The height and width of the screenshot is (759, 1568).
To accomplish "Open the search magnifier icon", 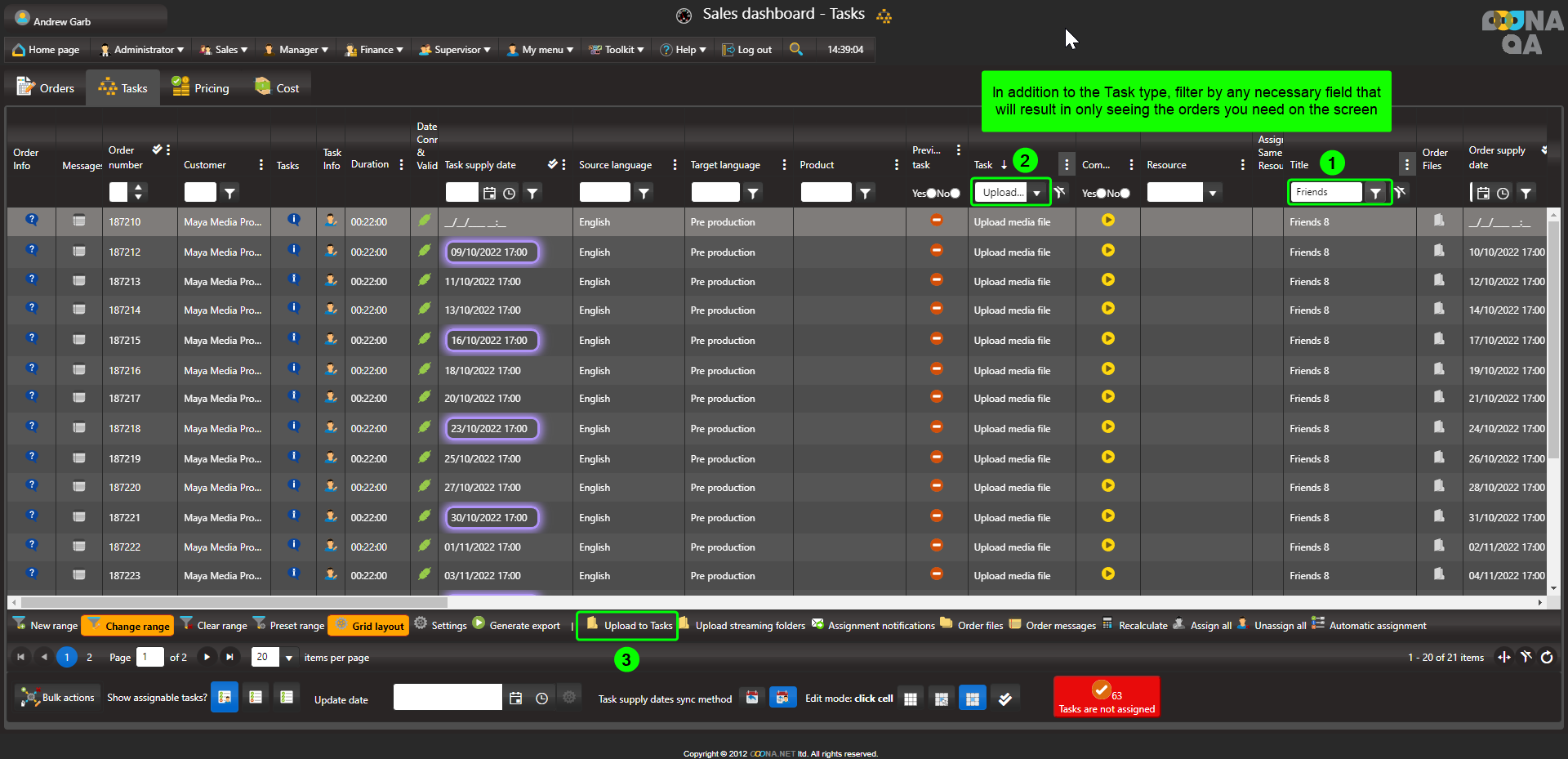I will [x=796, y=50].
